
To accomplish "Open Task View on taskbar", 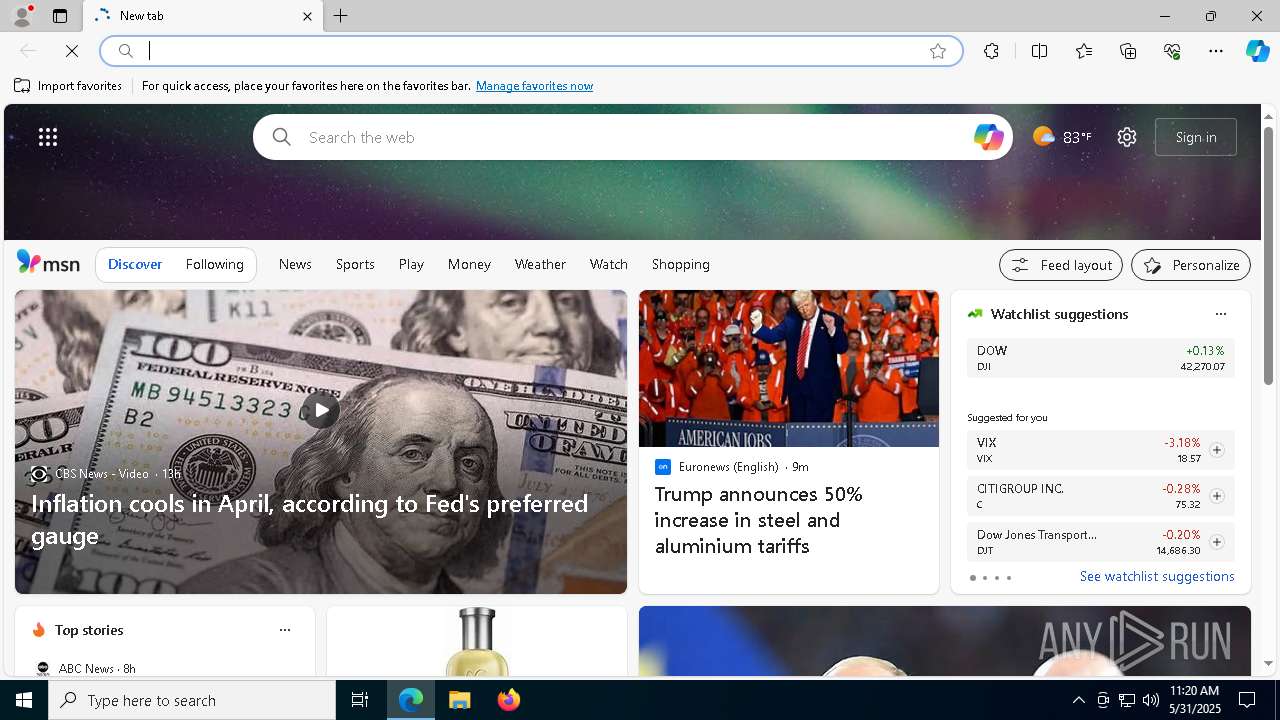I will (360, 700).
